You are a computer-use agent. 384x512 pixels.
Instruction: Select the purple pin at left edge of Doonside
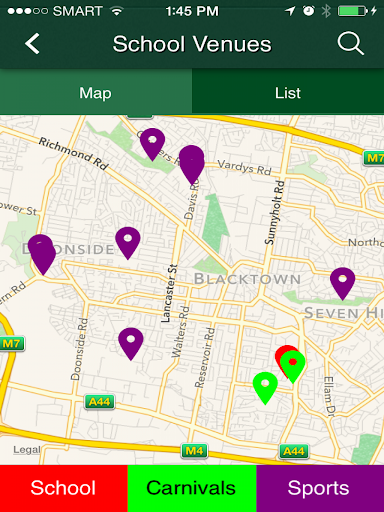click(x=42, y=254)
